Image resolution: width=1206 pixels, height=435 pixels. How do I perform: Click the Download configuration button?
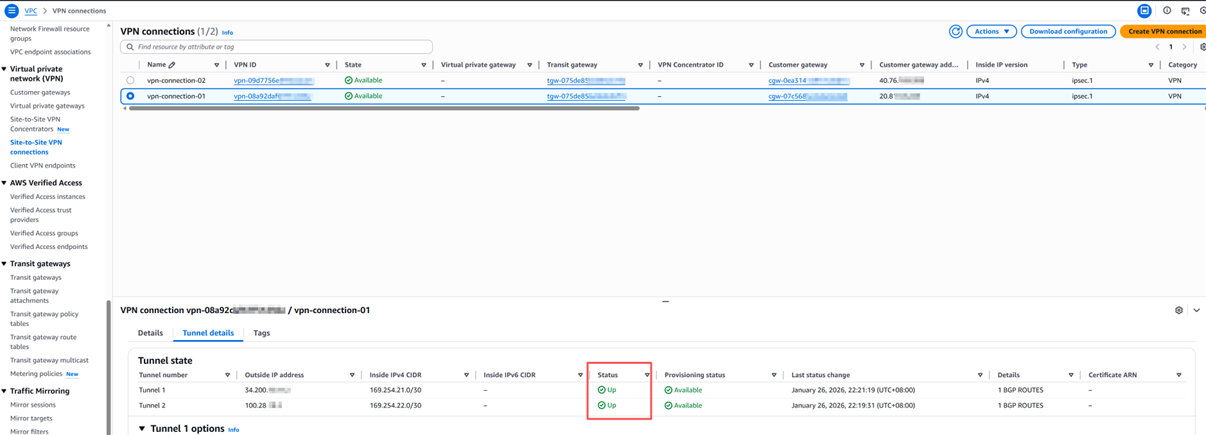coord(1068,32)
